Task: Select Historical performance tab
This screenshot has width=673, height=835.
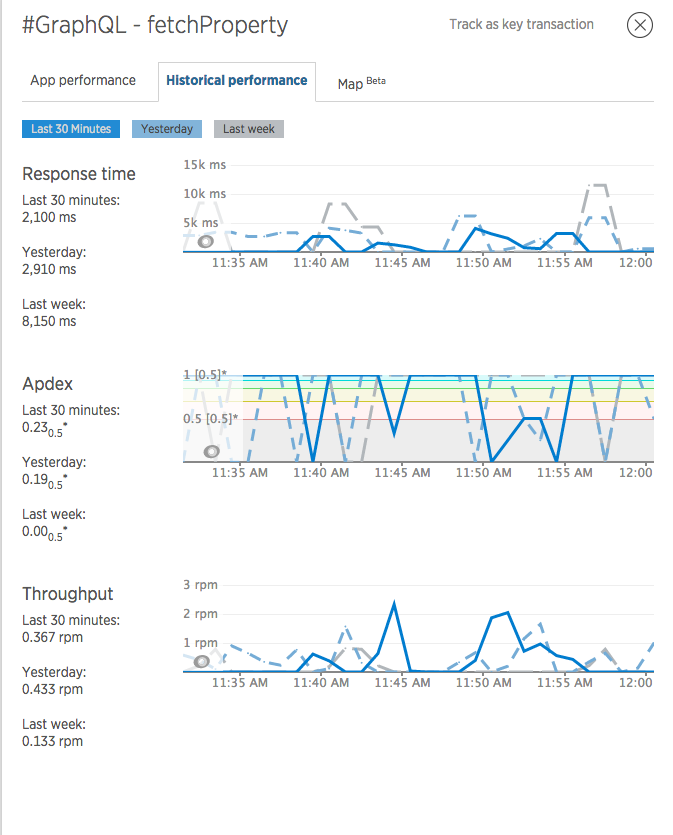Action: tap(236, 81)
